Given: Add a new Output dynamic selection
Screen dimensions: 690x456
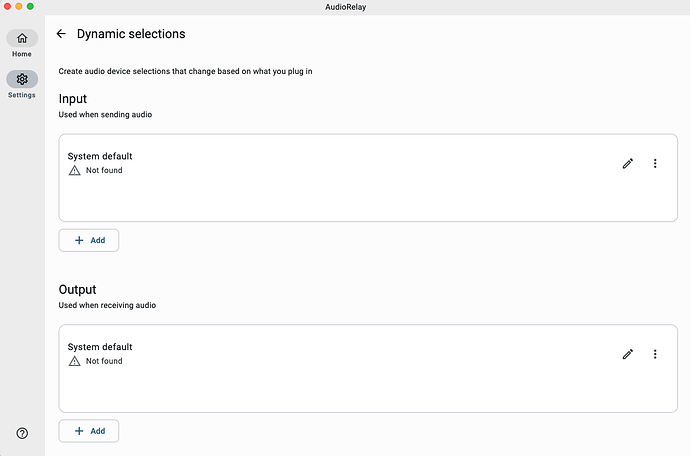Looking at the screenshot, I should [89, 431].
